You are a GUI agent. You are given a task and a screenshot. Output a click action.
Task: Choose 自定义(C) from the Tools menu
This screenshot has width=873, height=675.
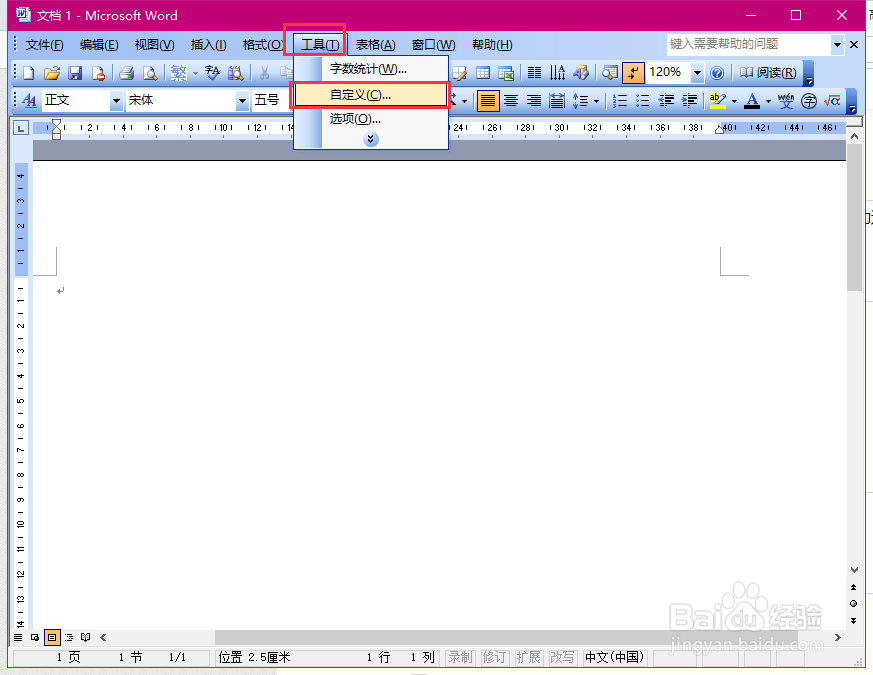click(x=371, y=94)
